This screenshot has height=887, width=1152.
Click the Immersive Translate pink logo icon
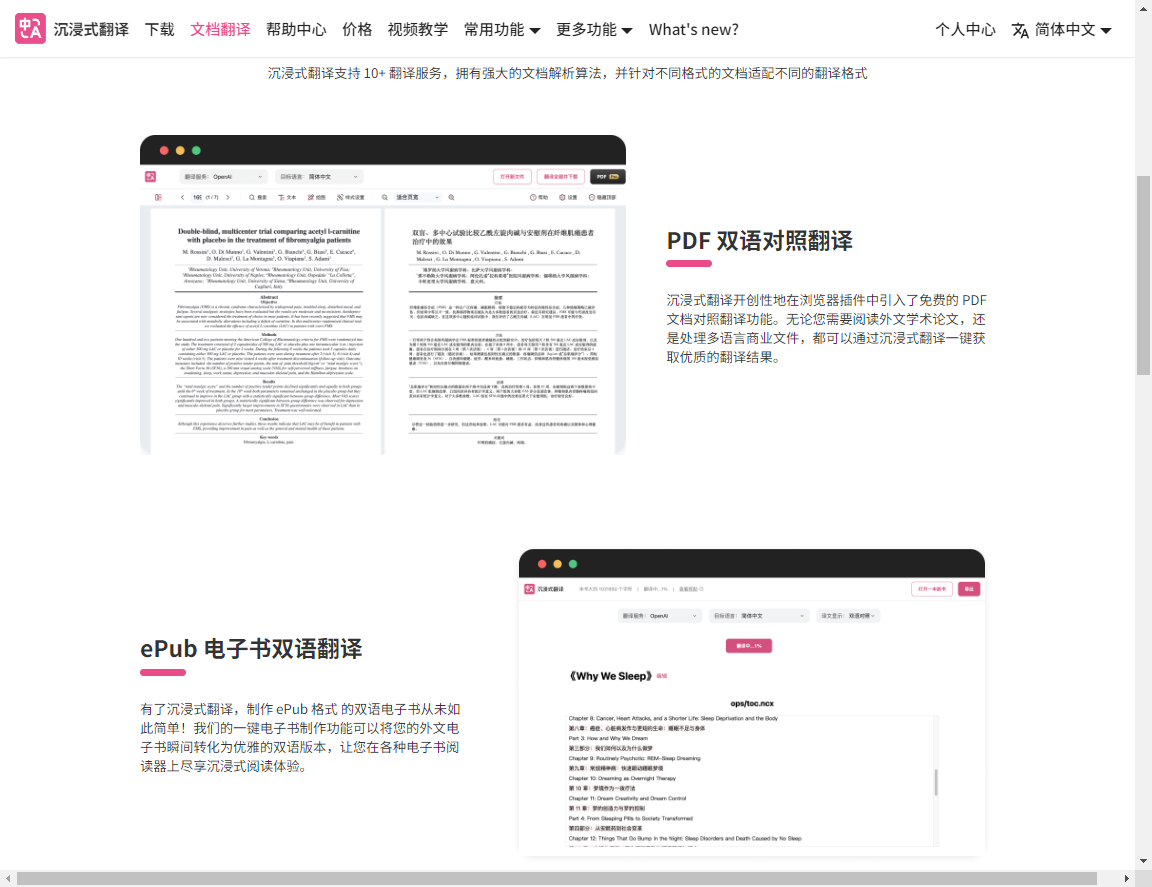(x=30, y=29)
